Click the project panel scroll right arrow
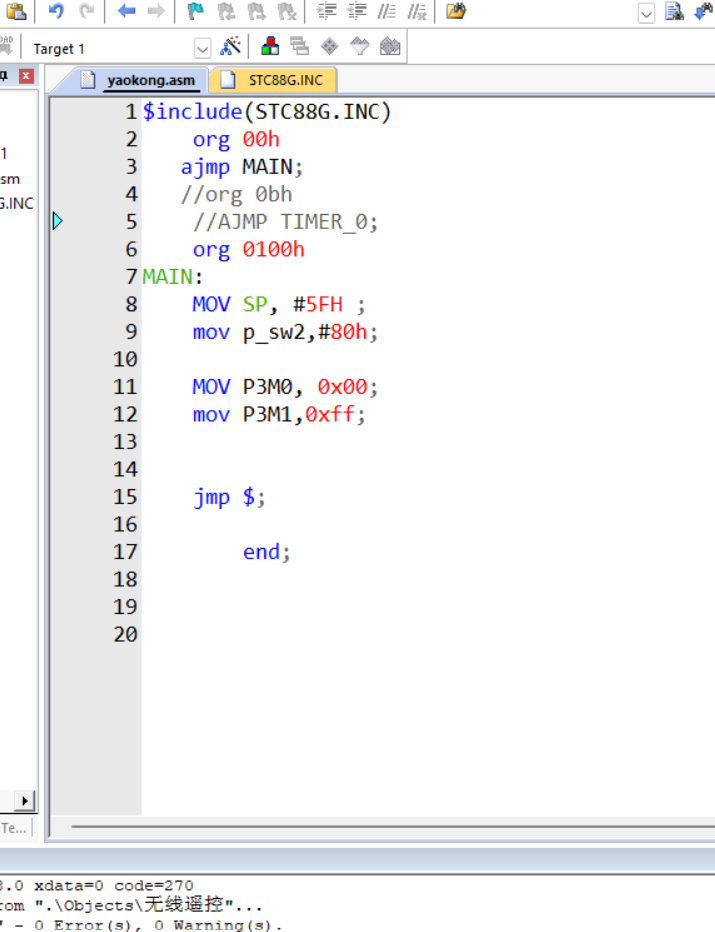This screenshot has height=932, width=715. pos(24,801)
